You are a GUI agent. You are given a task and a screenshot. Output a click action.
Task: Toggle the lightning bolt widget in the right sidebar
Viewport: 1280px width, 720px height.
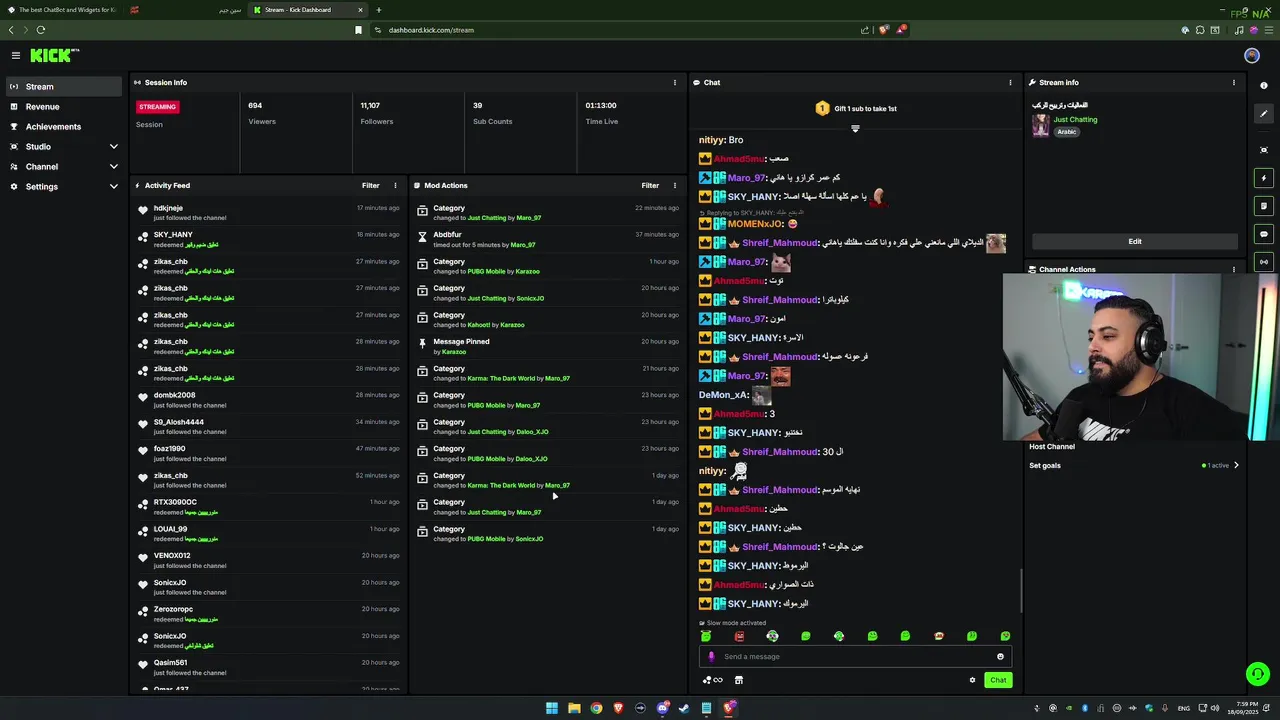click(x=1264, y=178)
